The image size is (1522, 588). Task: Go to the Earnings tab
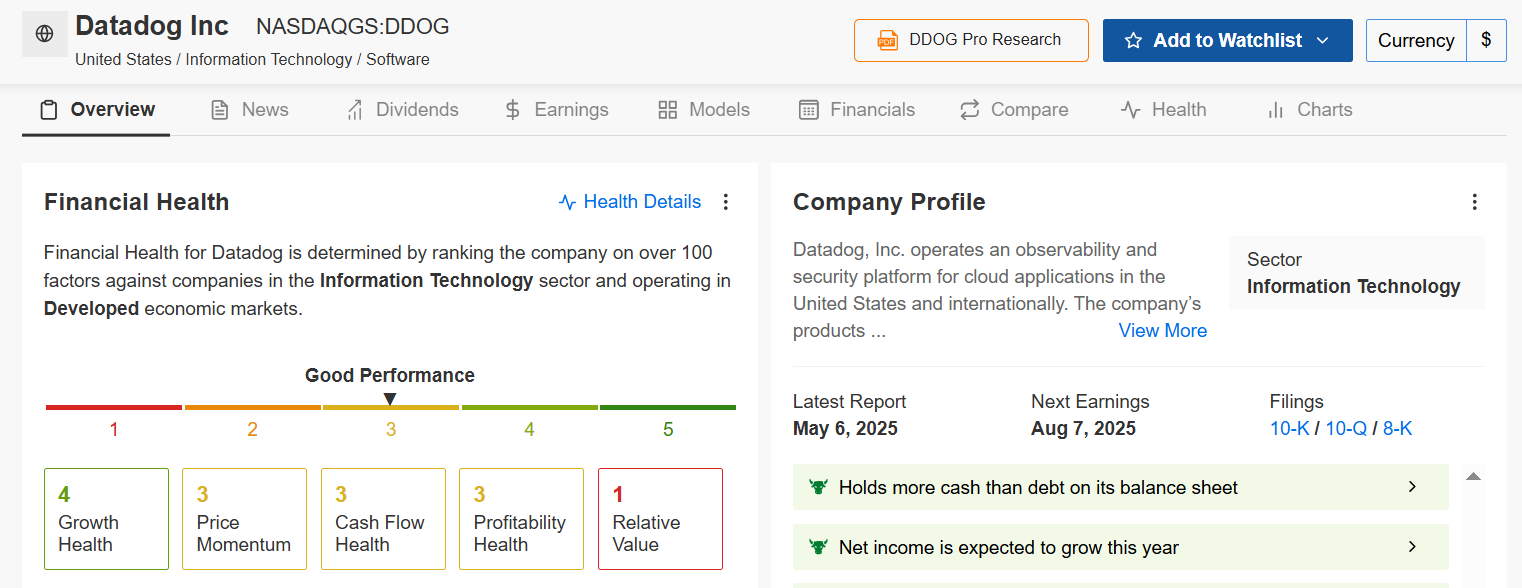[556, 110]
